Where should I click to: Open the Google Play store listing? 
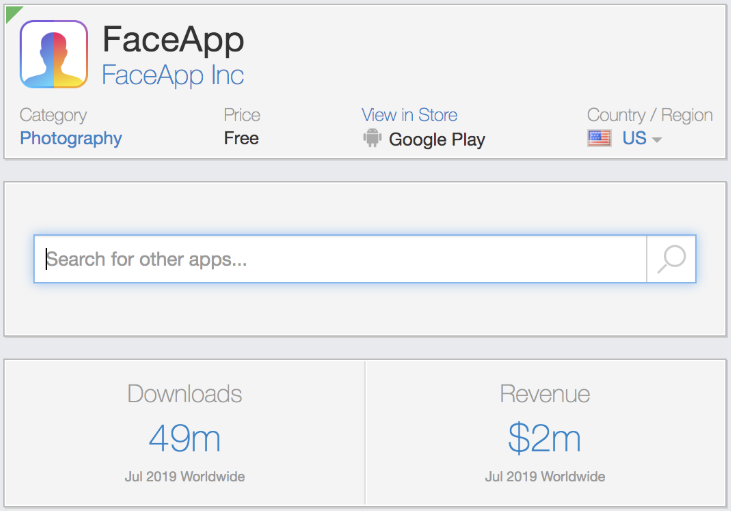pyautogui.click(x=437, y=139)
